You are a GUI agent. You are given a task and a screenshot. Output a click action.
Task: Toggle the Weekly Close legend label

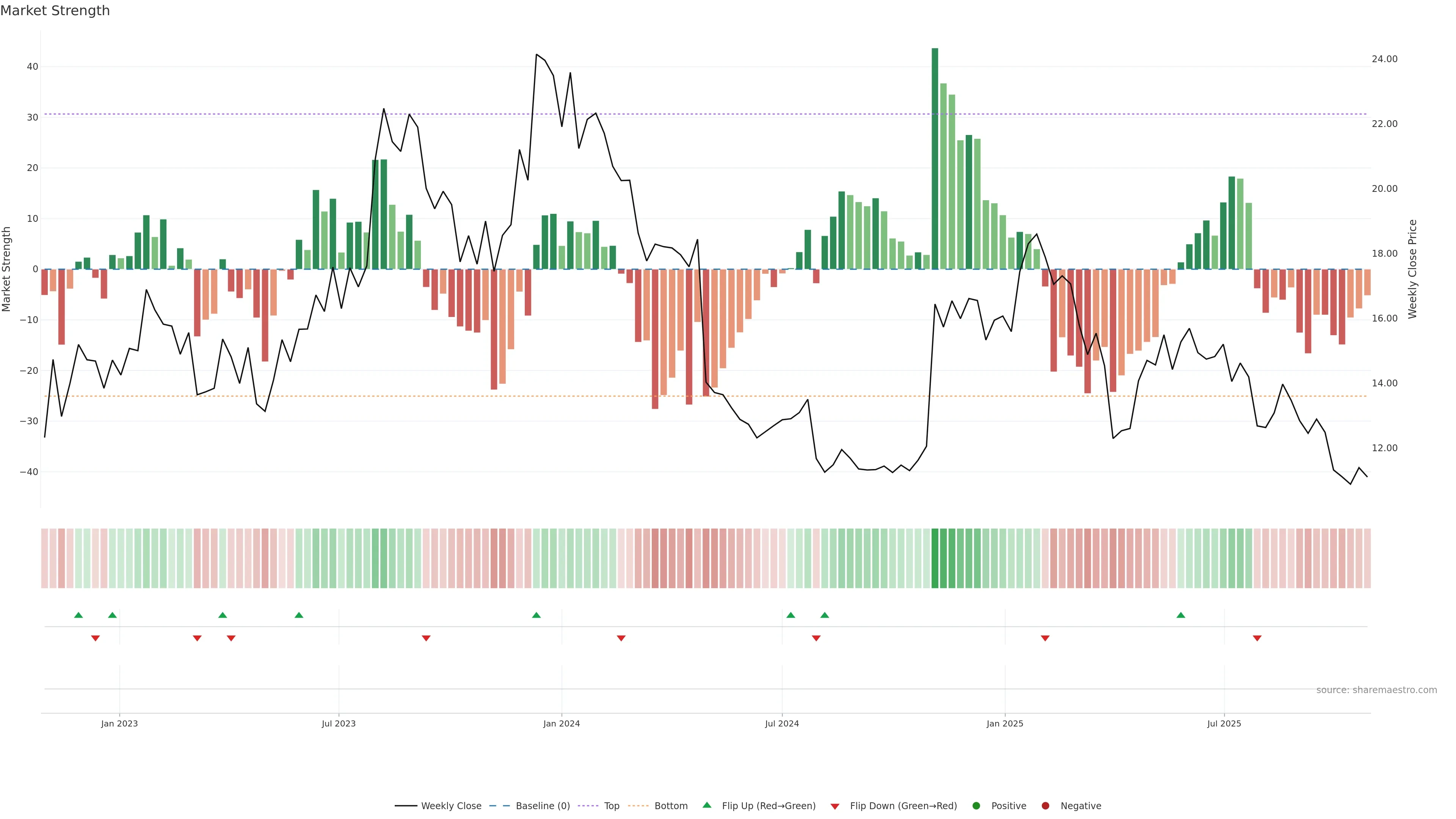(x=451, y=806)
